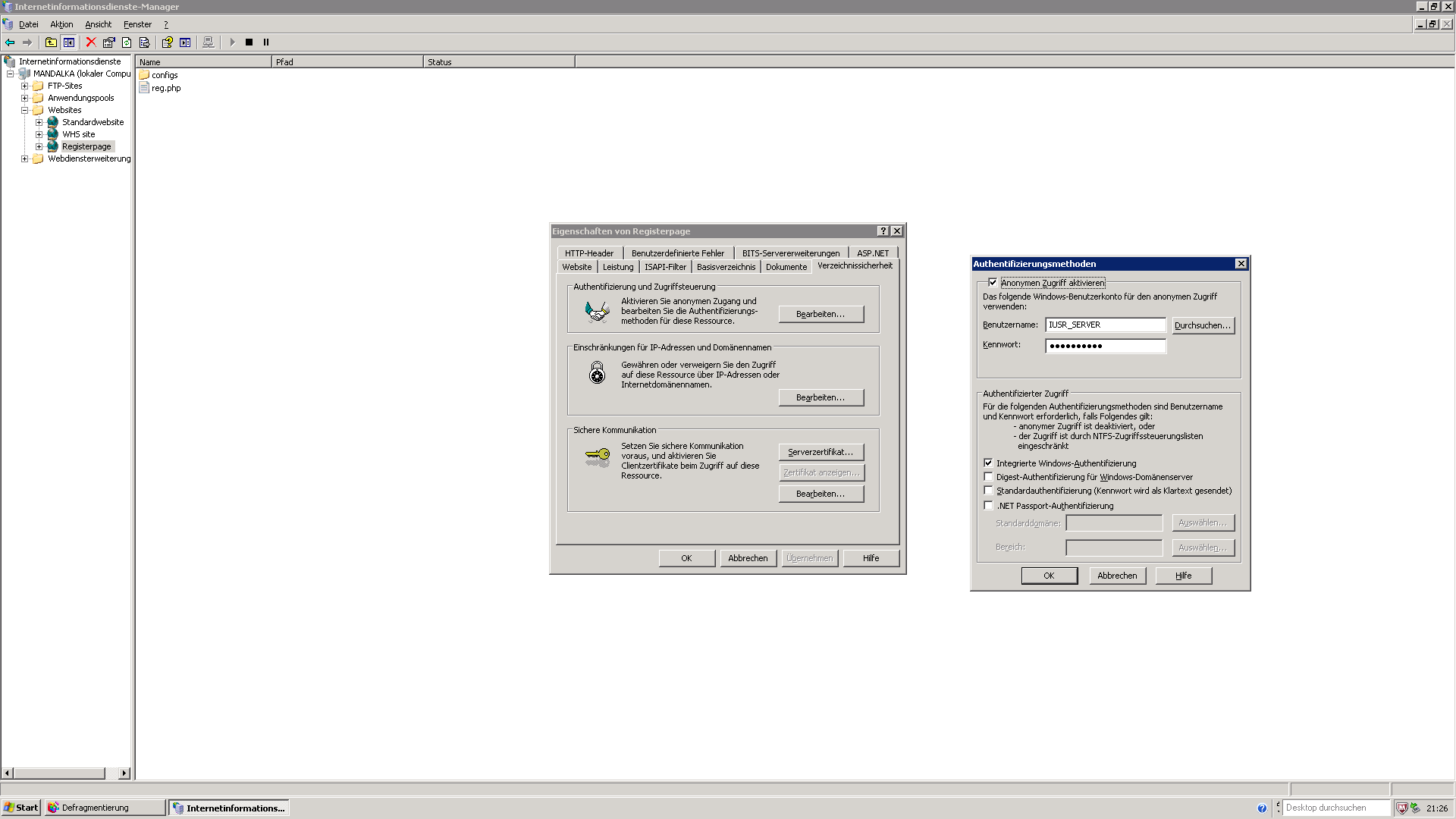Click the green refresh page icon
Viewport: 1456px width, 819px height.
tap(127, 42)
